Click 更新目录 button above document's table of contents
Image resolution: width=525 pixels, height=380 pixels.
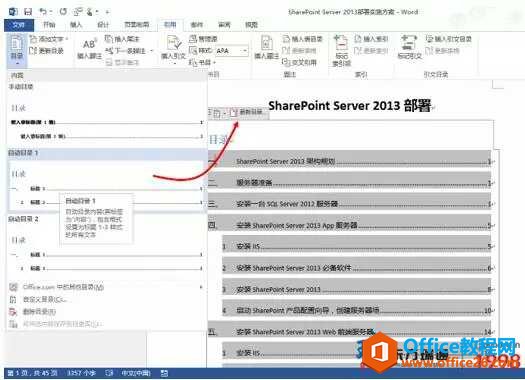(250, 112)
